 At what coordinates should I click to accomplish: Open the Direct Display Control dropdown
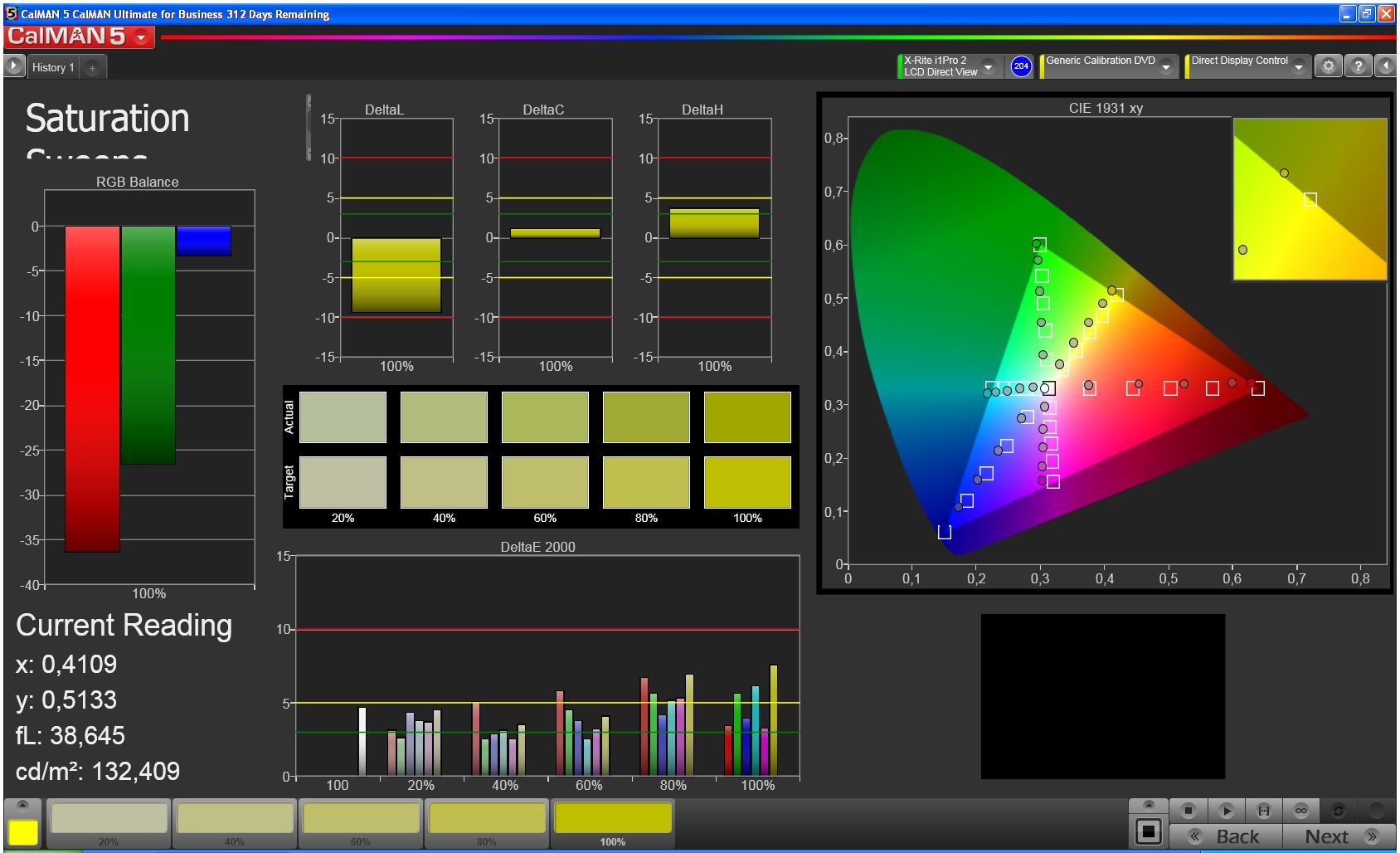1298,67
